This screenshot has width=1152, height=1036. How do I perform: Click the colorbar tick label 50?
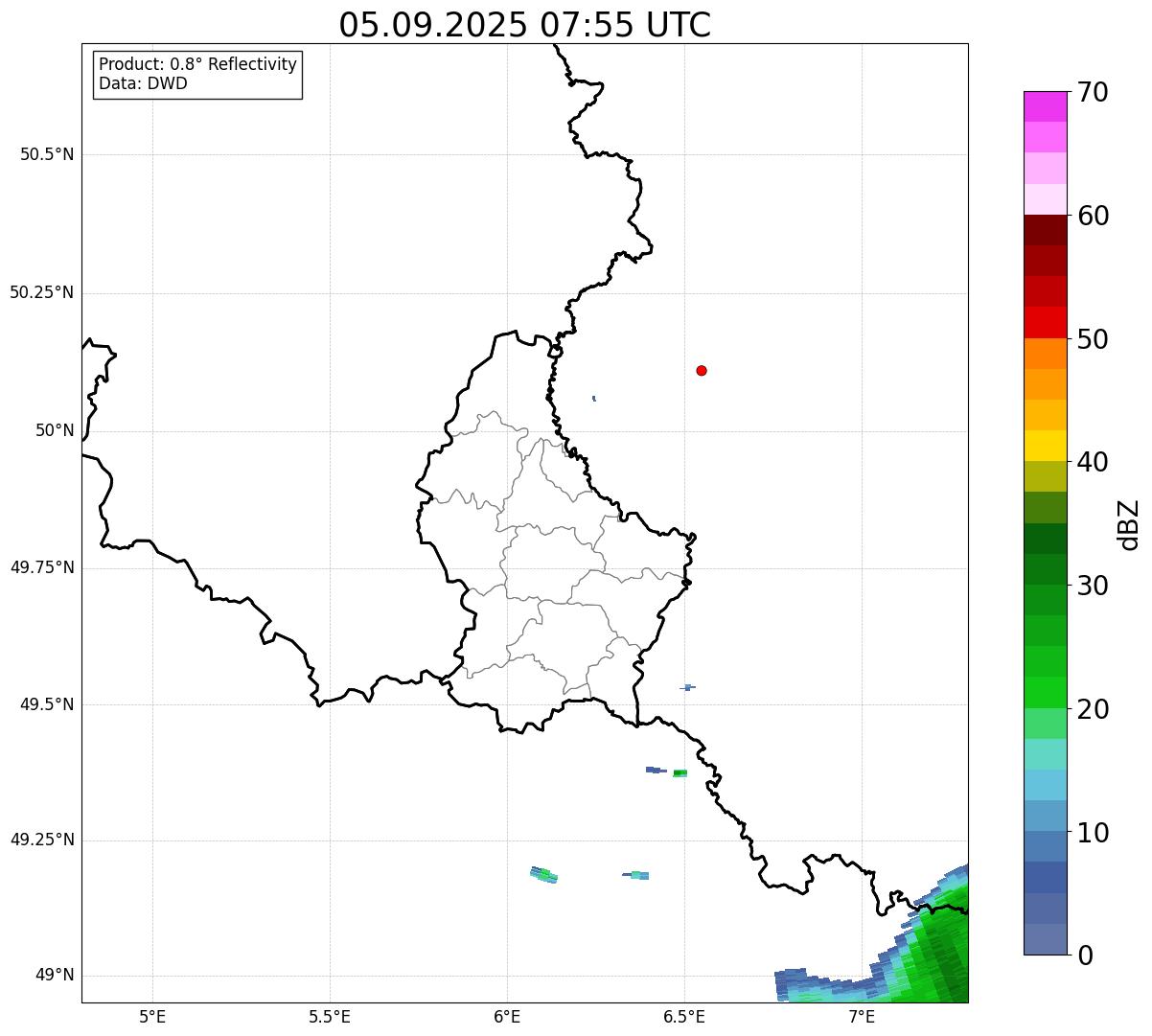(x=1094, y=339)
